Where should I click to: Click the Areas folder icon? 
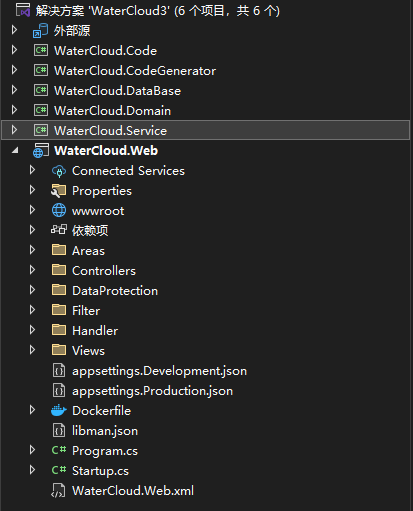point(59,250)
